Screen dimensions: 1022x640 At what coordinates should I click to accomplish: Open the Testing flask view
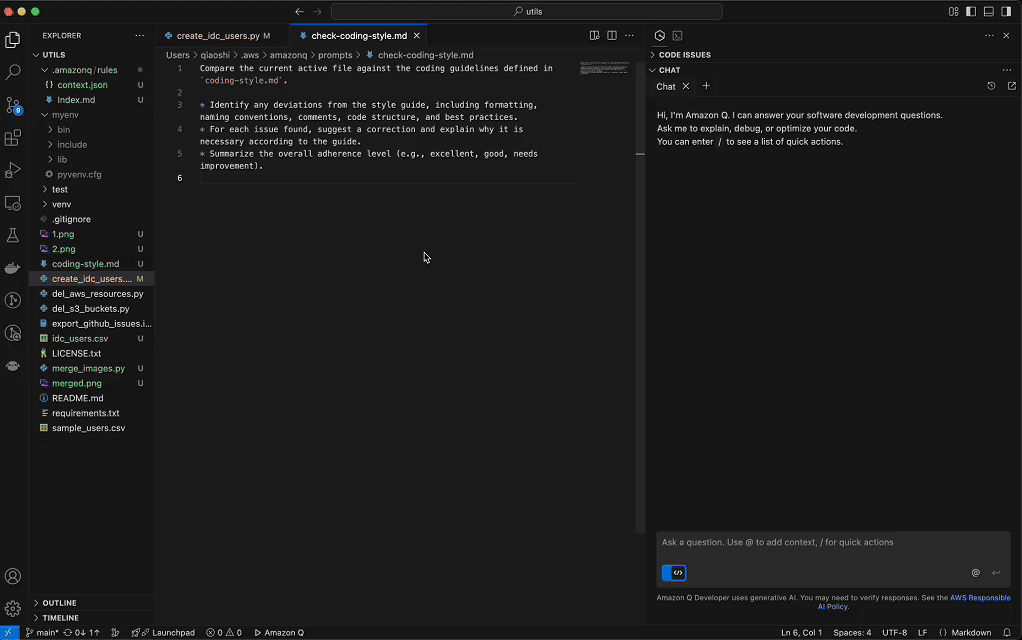12,235
